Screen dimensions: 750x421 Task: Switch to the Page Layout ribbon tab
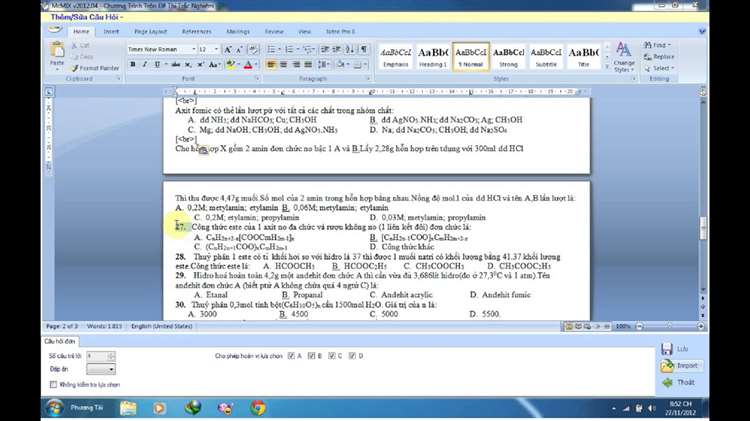click(148, 31)
